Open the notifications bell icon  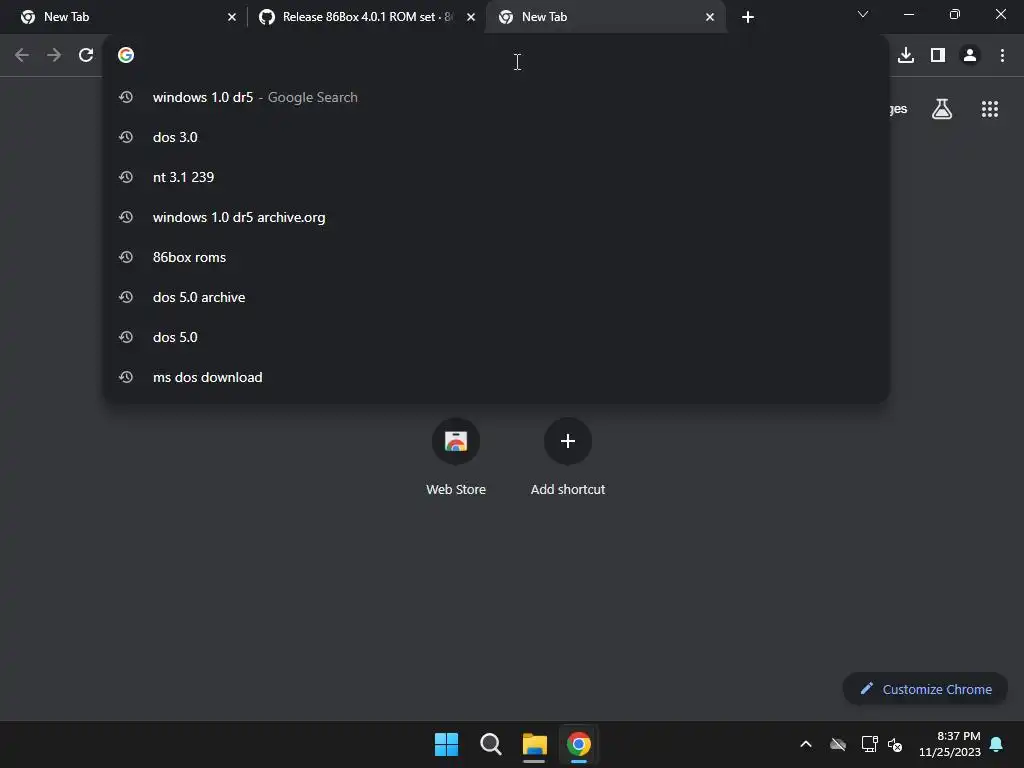(x=997, y=744)
